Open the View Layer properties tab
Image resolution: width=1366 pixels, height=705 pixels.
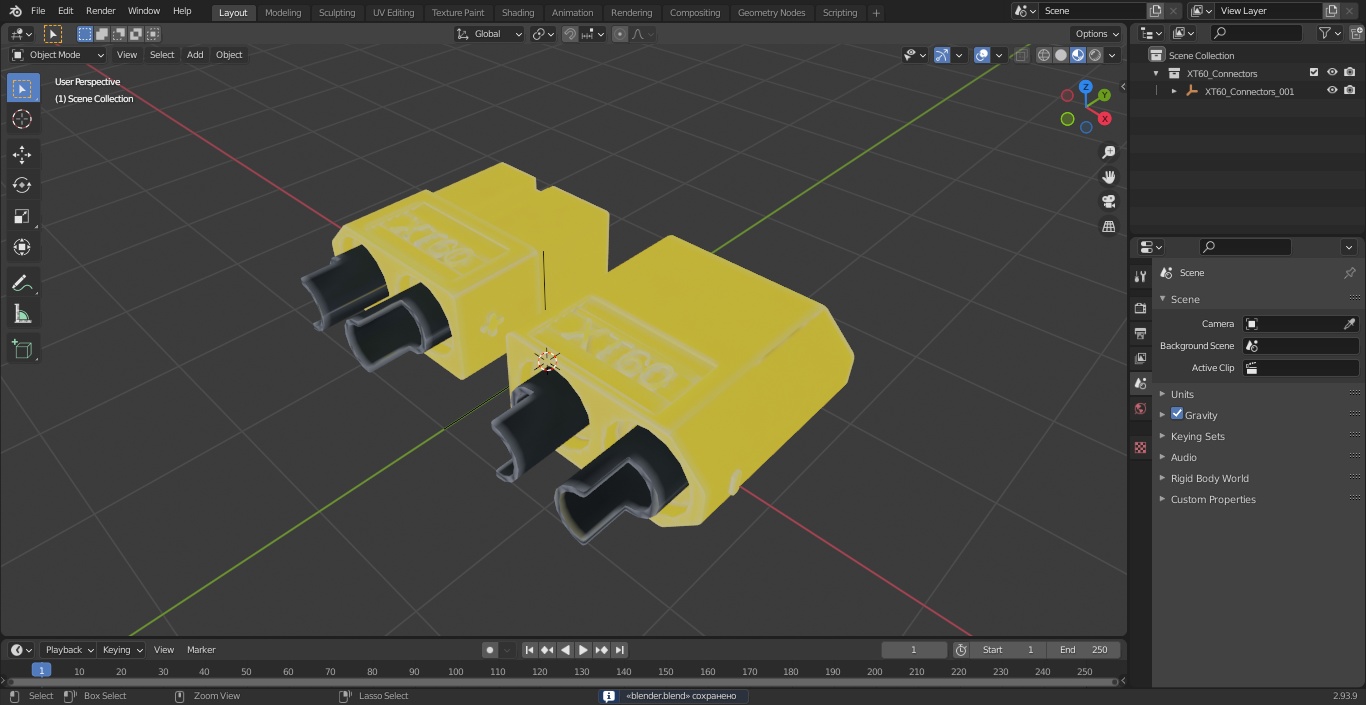[1140, 358]
